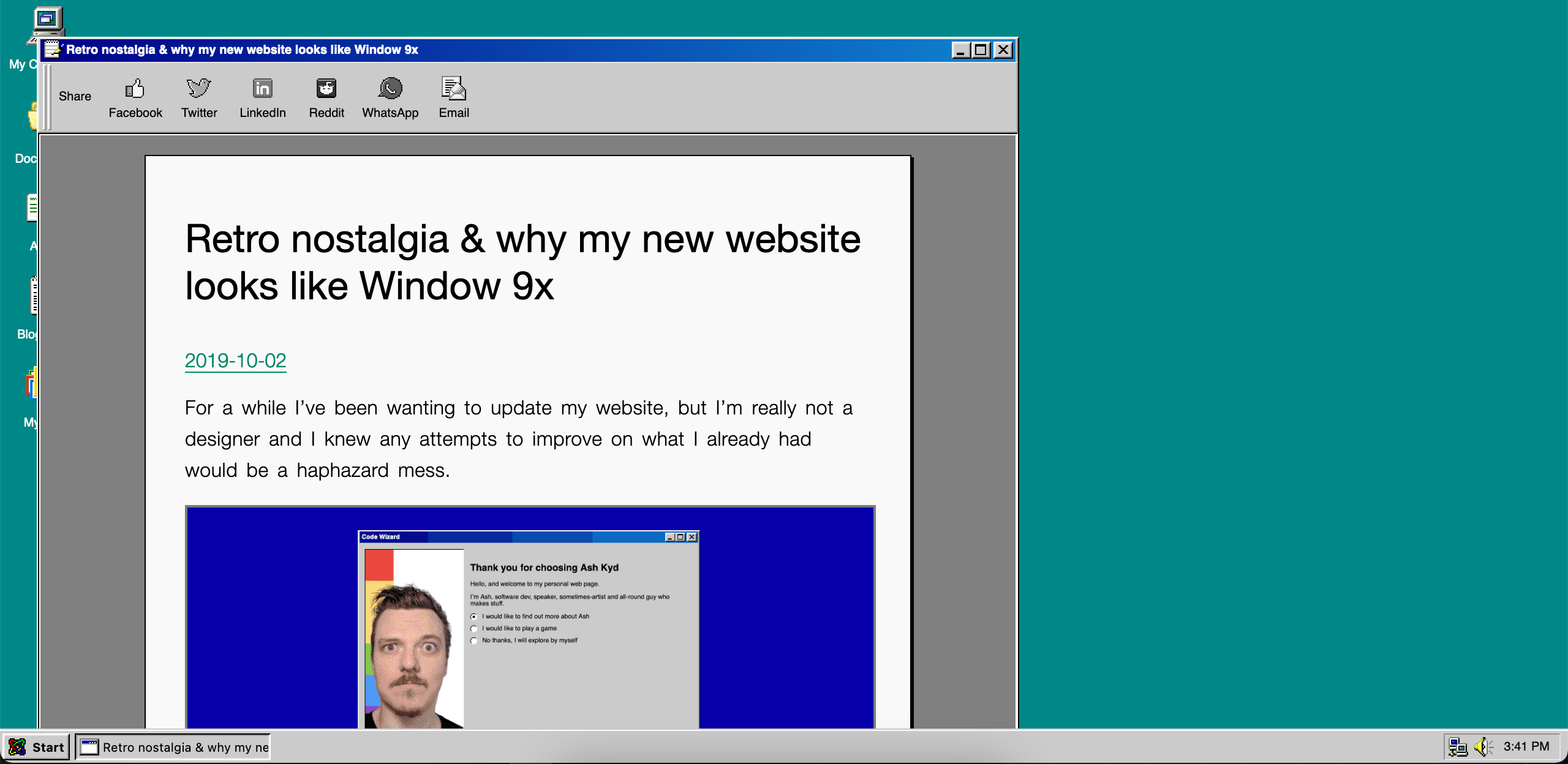Click the Code Wizard screenshot image
Screen dimensions: 1568x764
[x=530, y=617]
